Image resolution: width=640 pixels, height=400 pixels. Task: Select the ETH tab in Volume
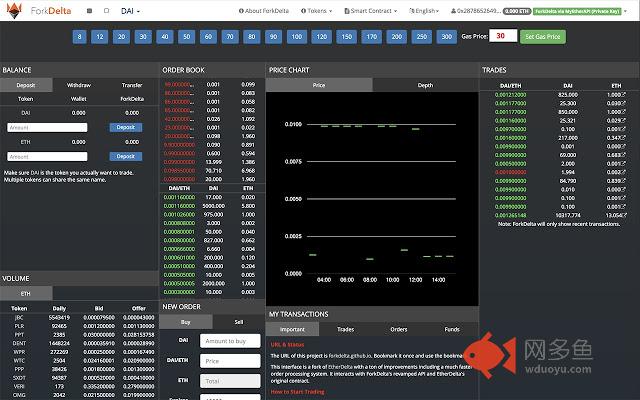(x=26, y=293)
